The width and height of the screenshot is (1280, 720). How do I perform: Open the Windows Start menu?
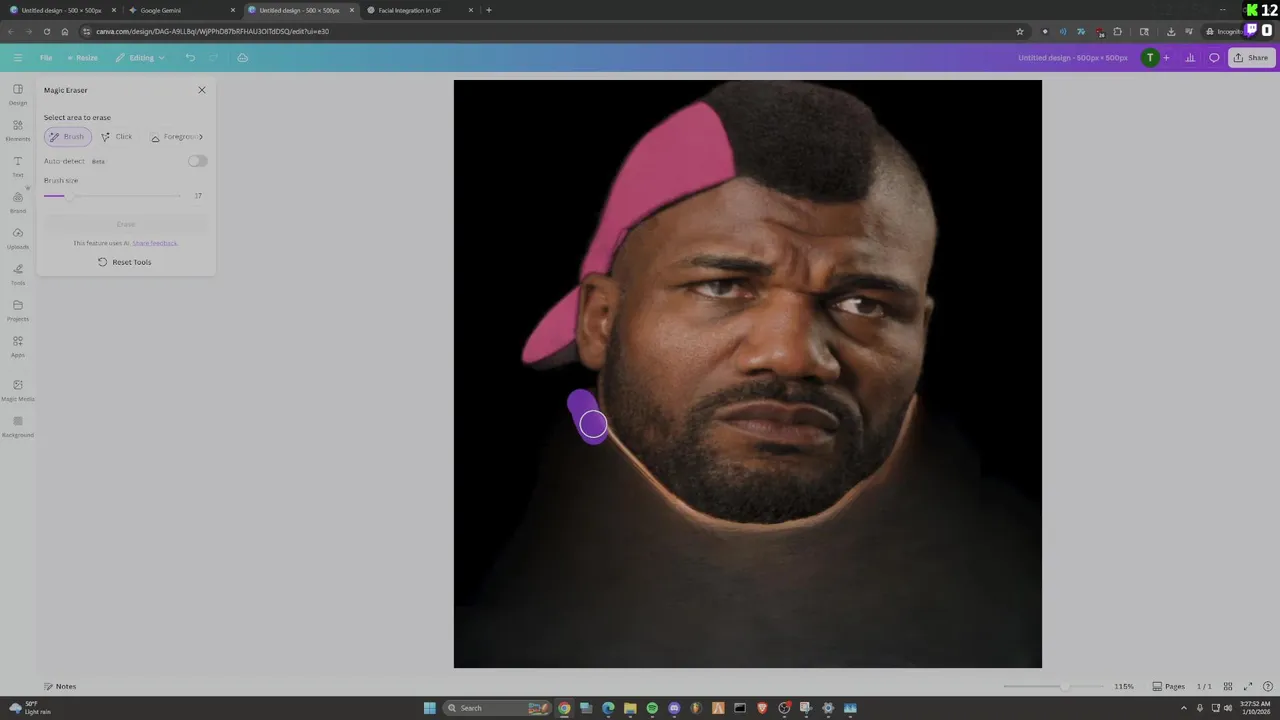pyautogui.click(x=430, y=708)
